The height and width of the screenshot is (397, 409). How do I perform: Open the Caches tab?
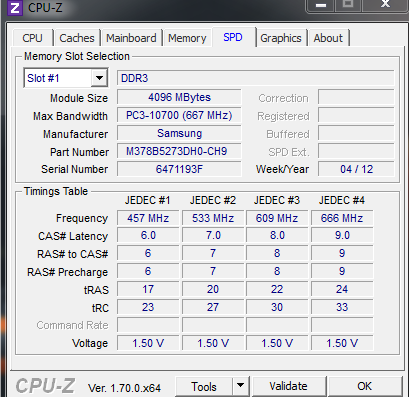point(77,38)
